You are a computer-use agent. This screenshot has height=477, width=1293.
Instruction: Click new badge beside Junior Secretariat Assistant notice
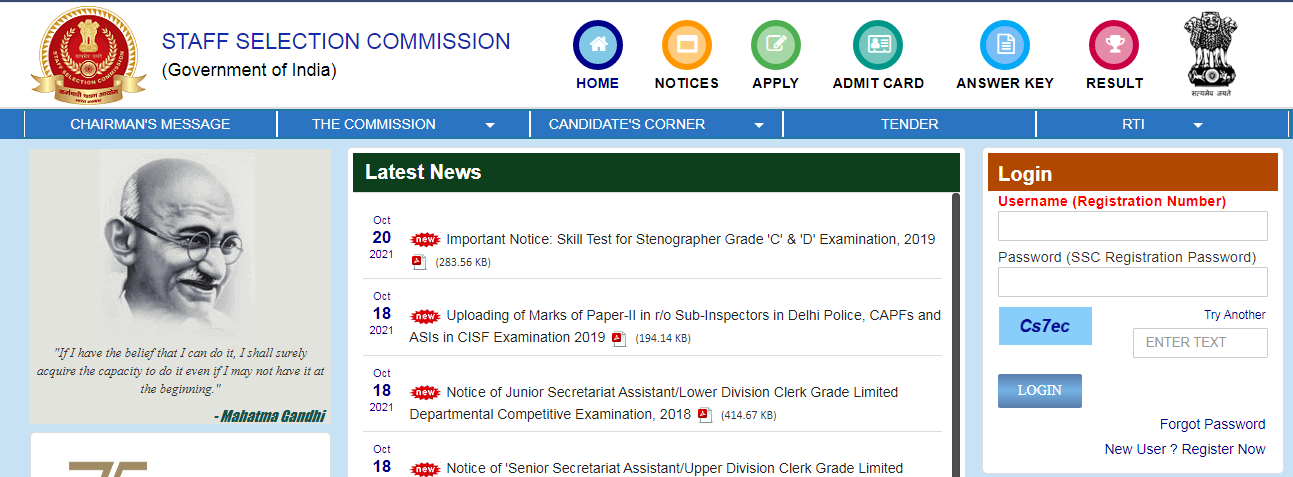click(x=425, y=392)
